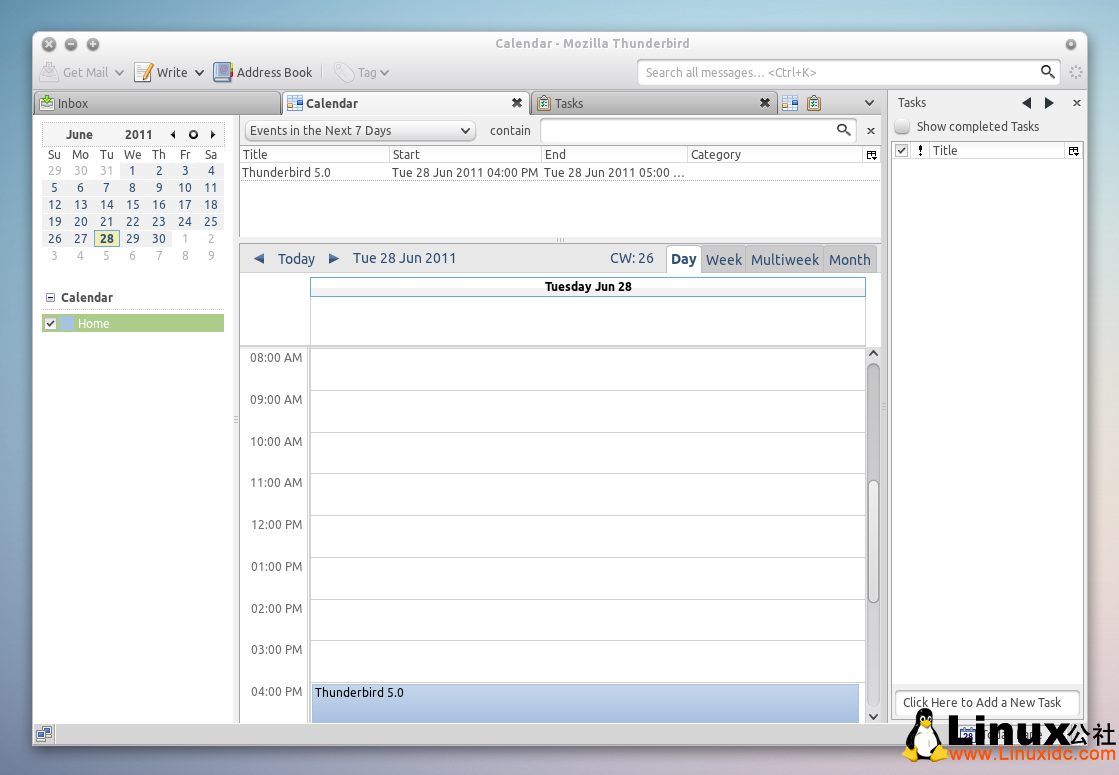
Task: Click the search magnifier in the filter bar
Action: pyautogui.click(x=845, y=130)
